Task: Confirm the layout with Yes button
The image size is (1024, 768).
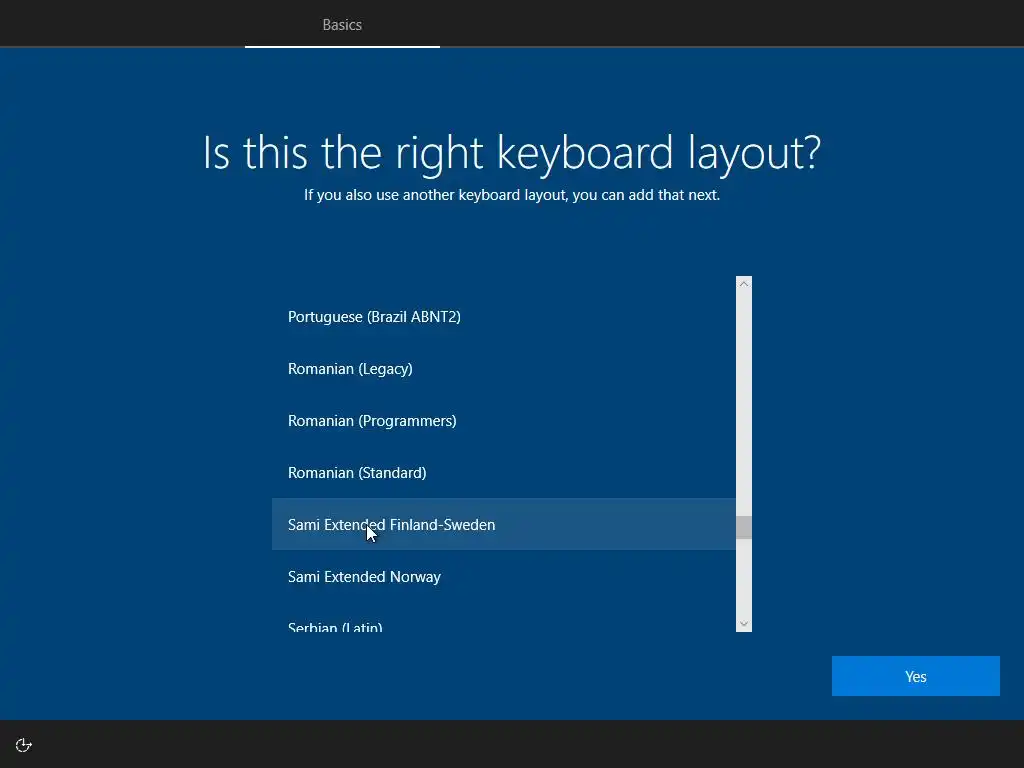Action: (x=916, y=676)
